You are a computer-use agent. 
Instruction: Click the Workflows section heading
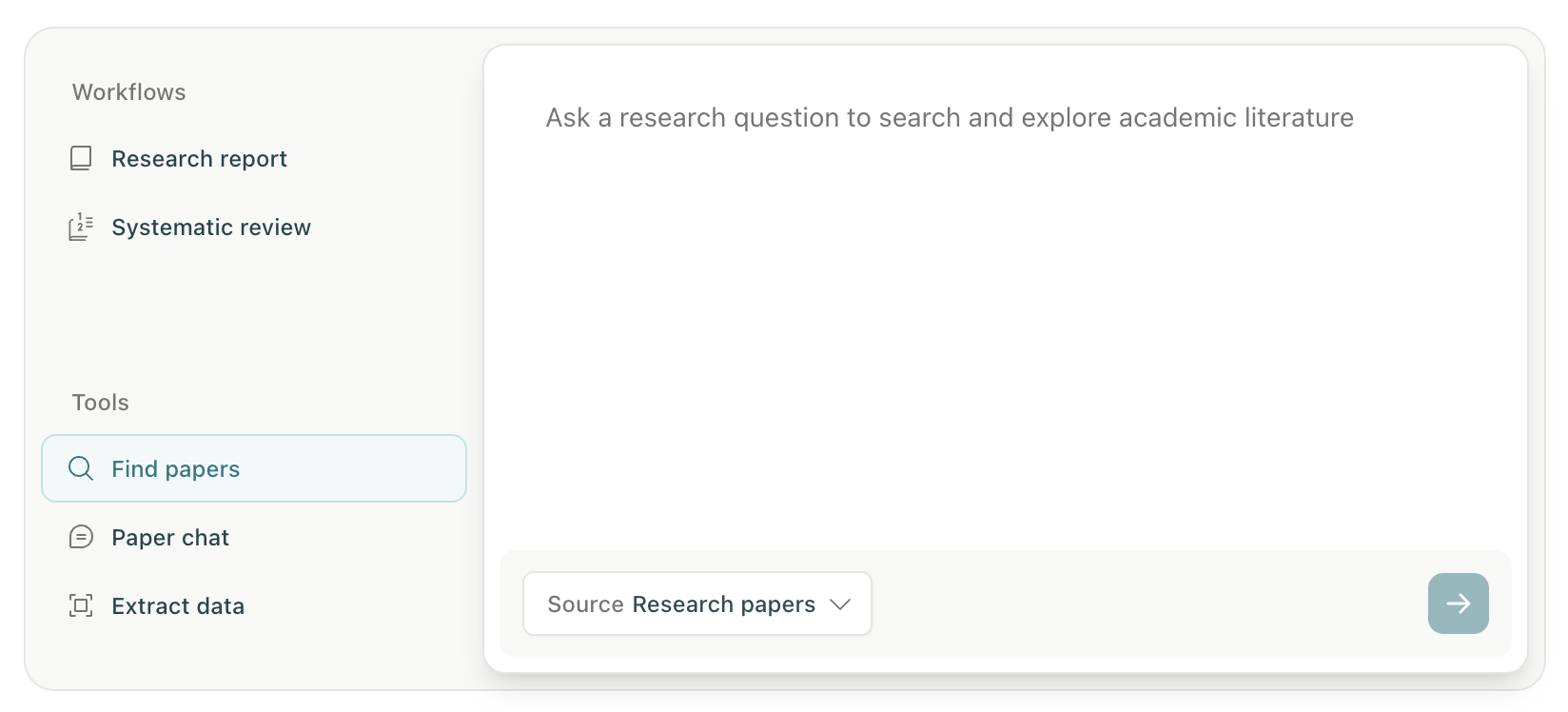[x=129, y=92]
